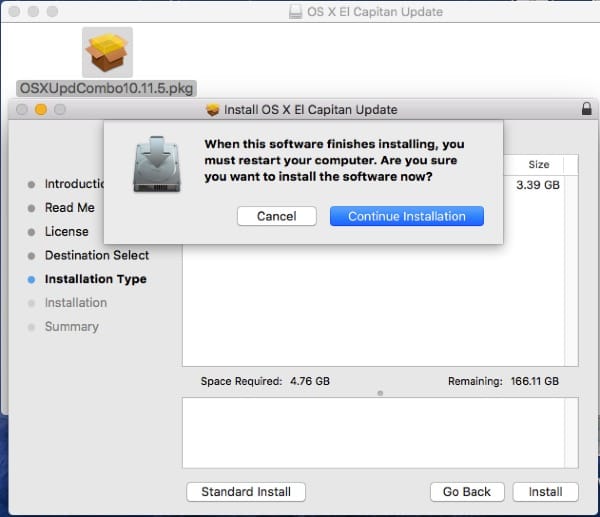Image resolution: width=600 pixels, height=517 pixels.
Task: Go to the Destination Select step
Action: [97, 256]
